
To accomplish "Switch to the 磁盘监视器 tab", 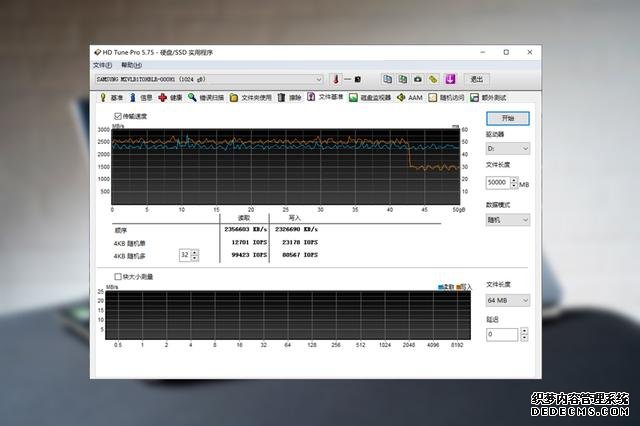I will 370,98.
